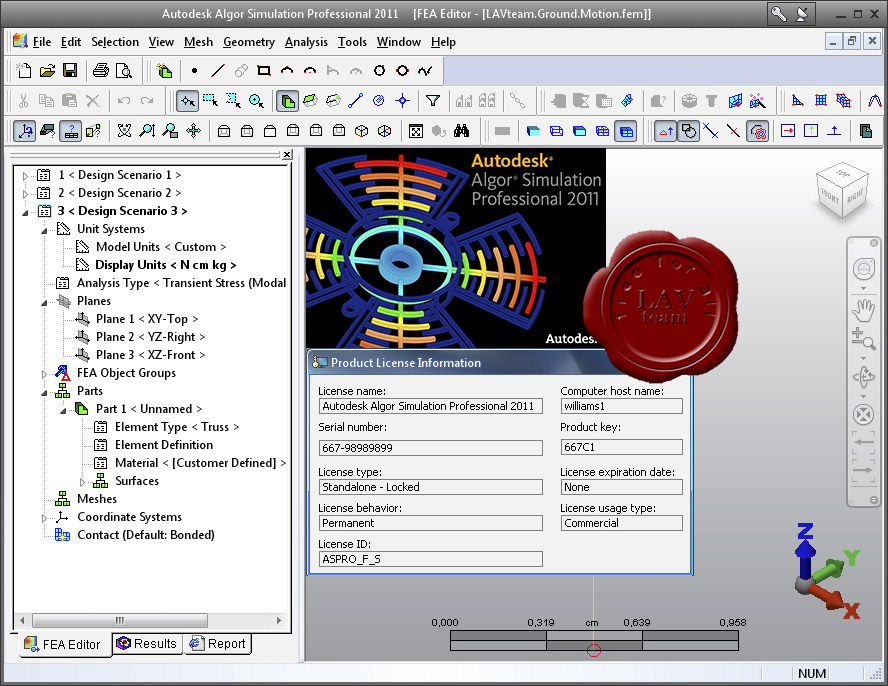Image resolution: width=888 pixels, height=686 pixels.
Task: Select the line drawing tool
Action: (217, 70)
